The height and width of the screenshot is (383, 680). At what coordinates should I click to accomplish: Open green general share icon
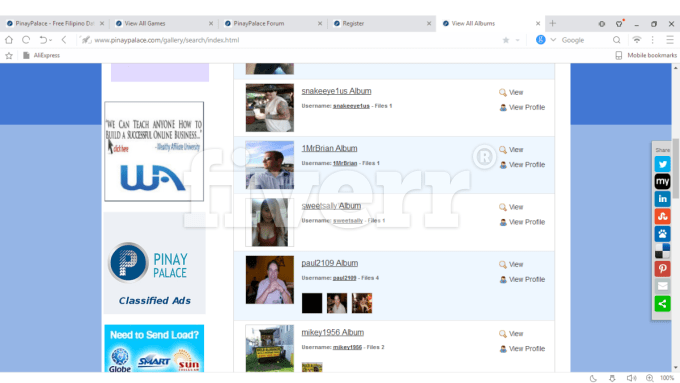pos(662,304)
